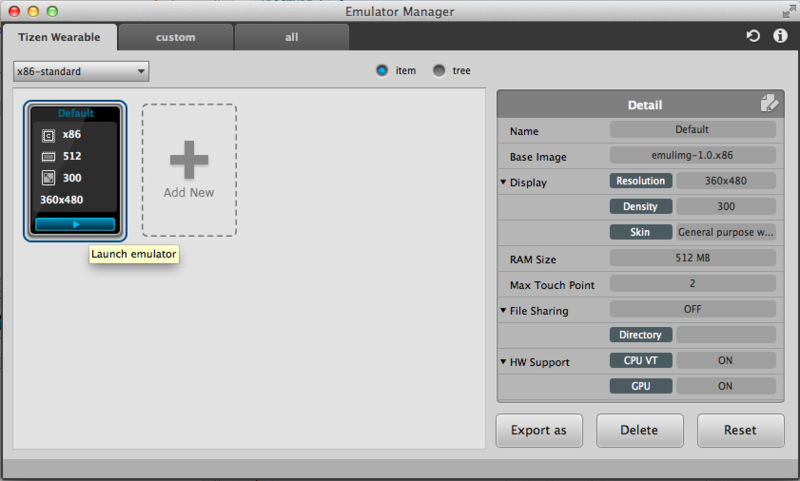The height and width of the screenshot is (481, 800).
Task: Click the RAM Size label
Action: point(533,260)
